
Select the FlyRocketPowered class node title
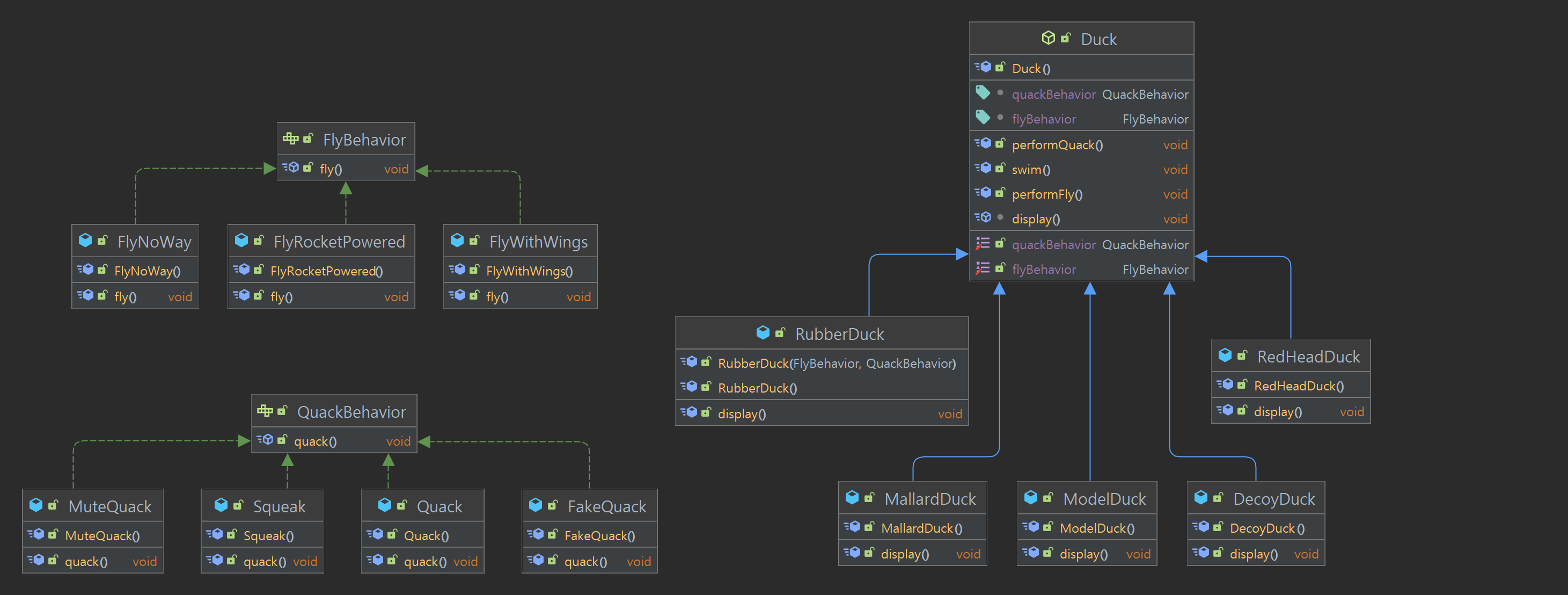339,242
